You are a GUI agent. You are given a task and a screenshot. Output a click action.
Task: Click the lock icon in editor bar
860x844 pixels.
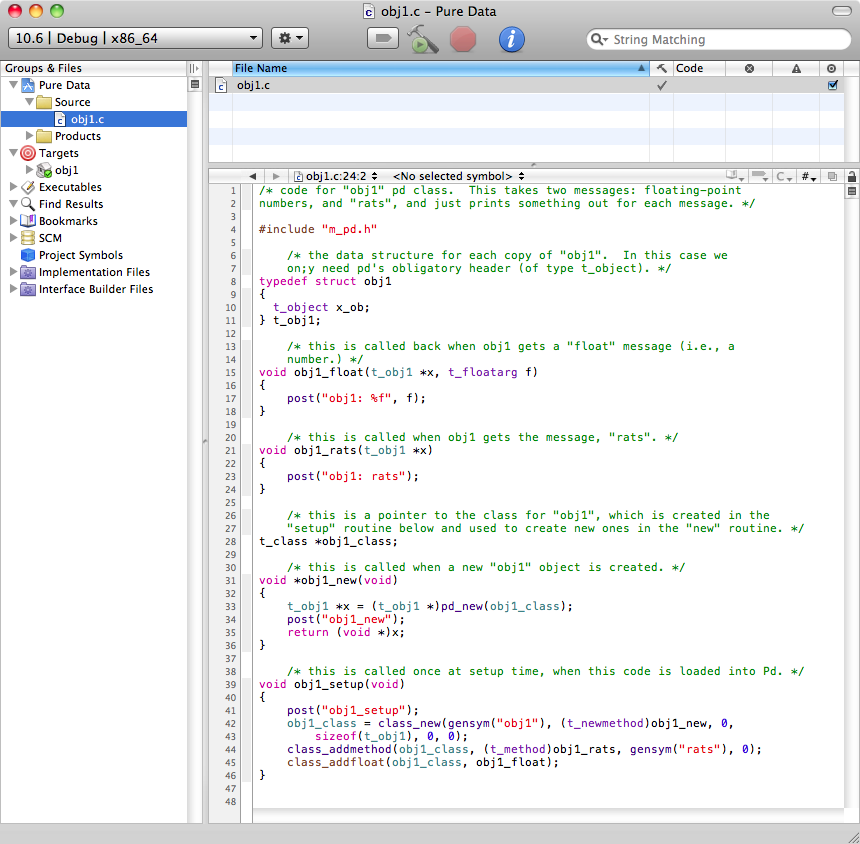click(x=851, y=176)
